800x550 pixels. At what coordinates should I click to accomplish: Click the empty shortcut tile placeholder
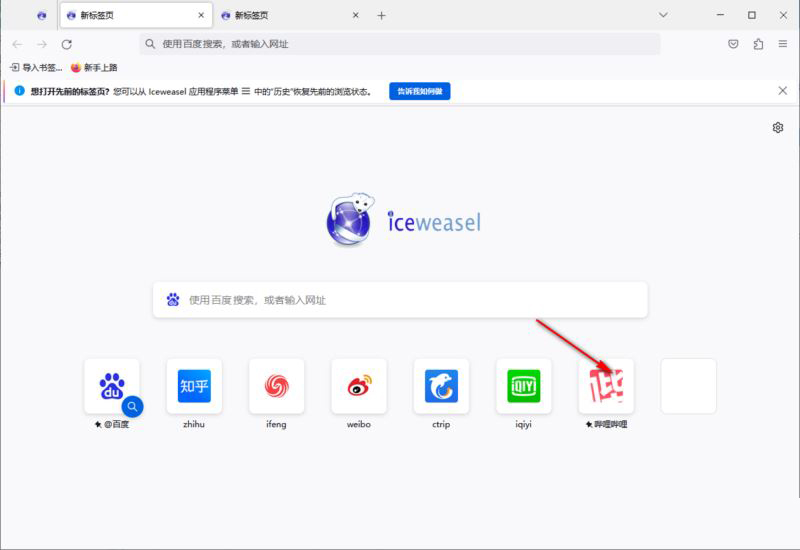click(x=688, y=386)
